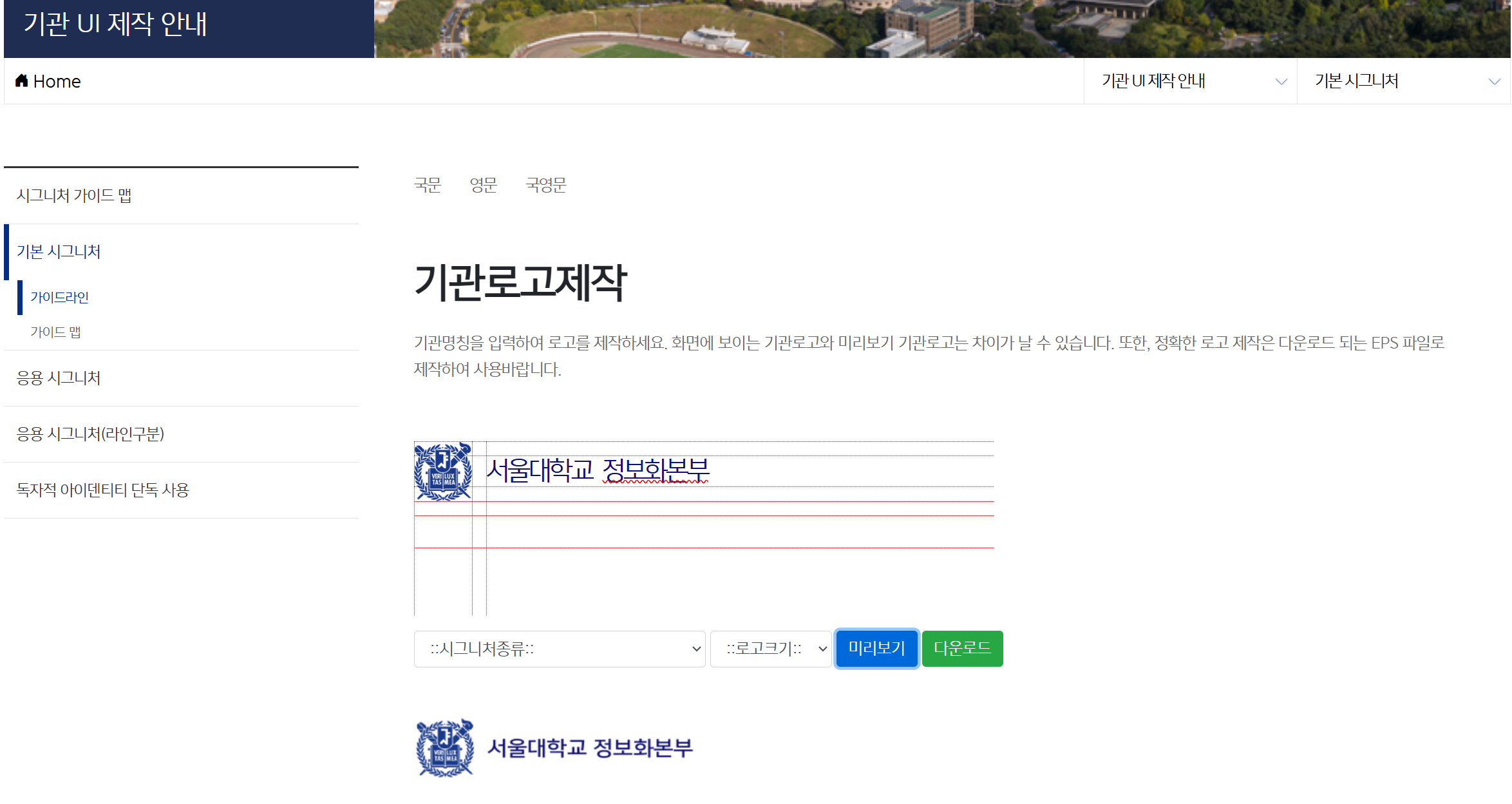The width and height of the screenshot is (1512, 804).
Task: Select 기본 시그니처 in the sidebar menu
Action: click(181, 252)
